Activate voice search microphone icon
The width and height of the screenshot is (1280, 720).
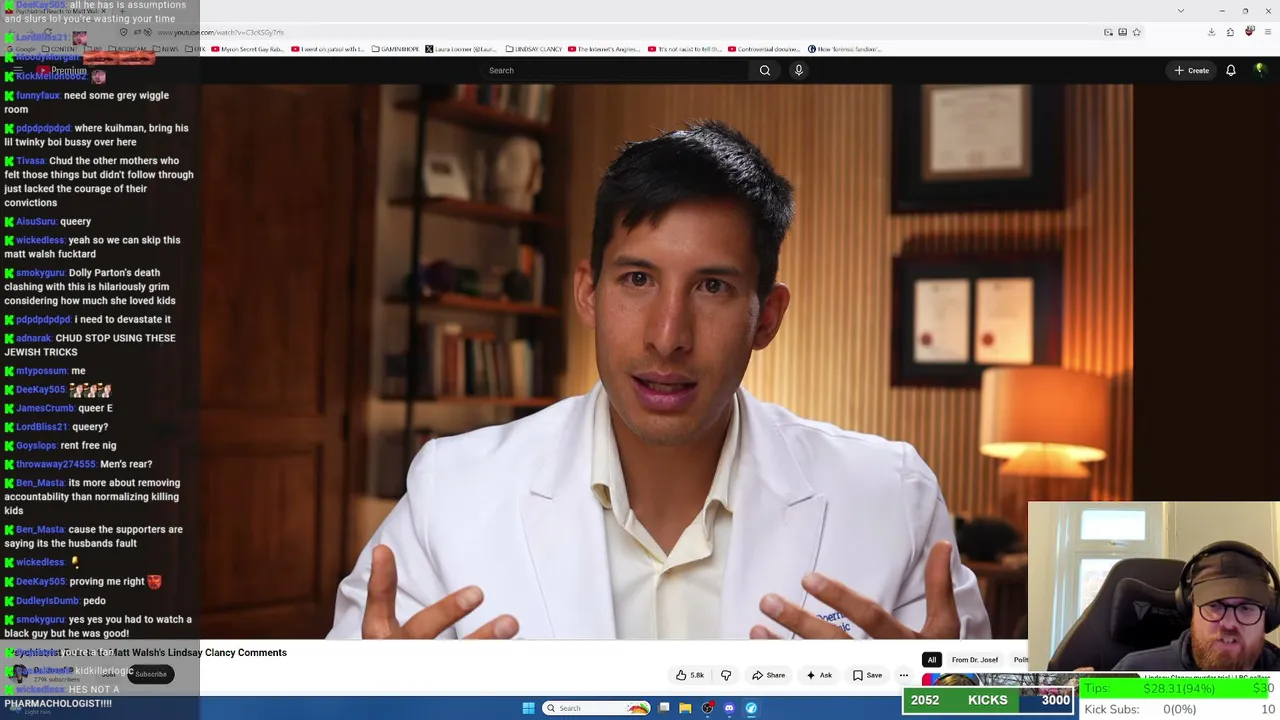click(798, 70)
